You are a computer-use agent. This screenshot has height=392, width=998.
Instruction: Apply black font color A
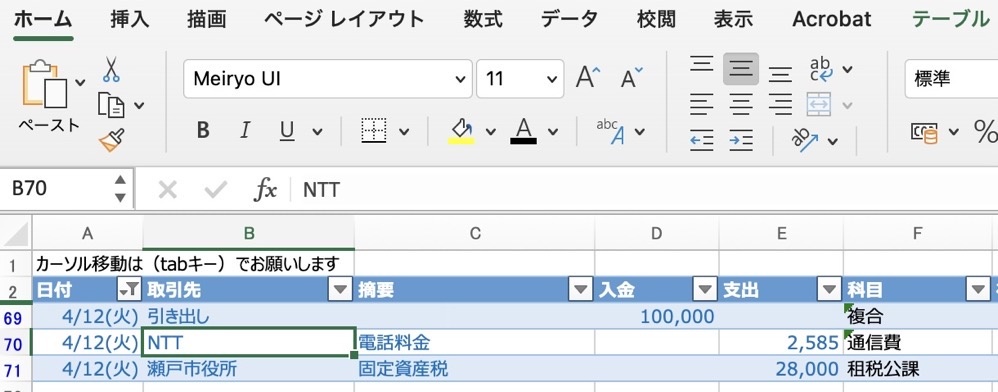tap(523, 131)
